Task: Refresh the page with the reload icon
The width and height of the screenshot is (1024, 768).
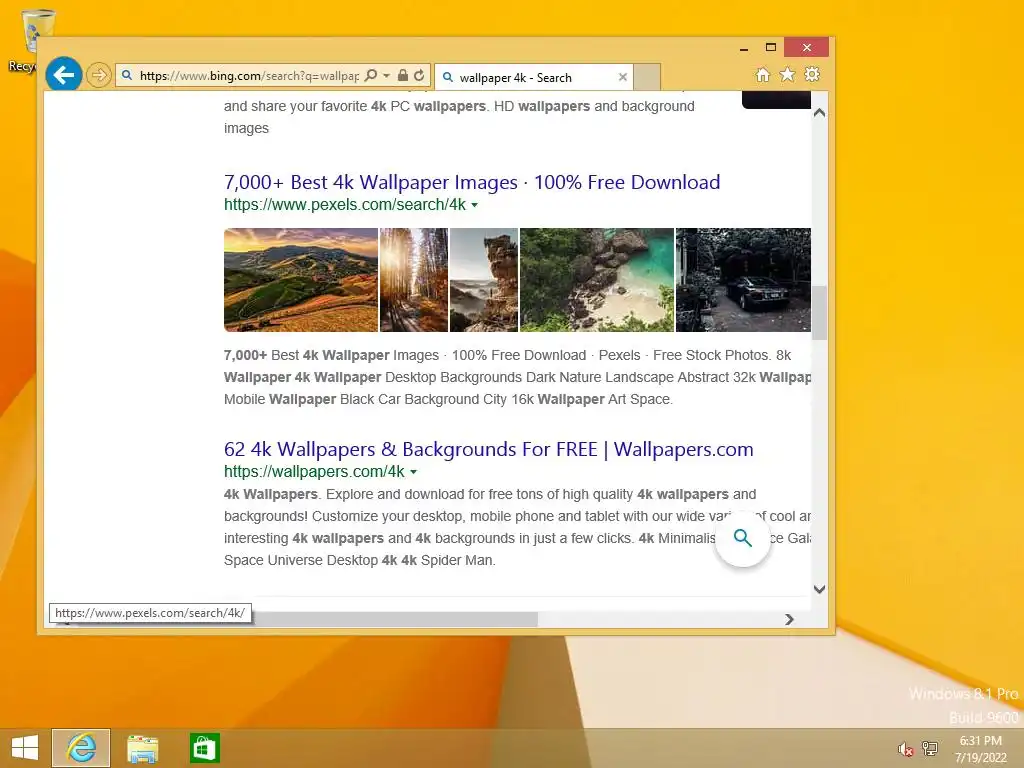Action: pyautogui.click(x=419, y=76)
